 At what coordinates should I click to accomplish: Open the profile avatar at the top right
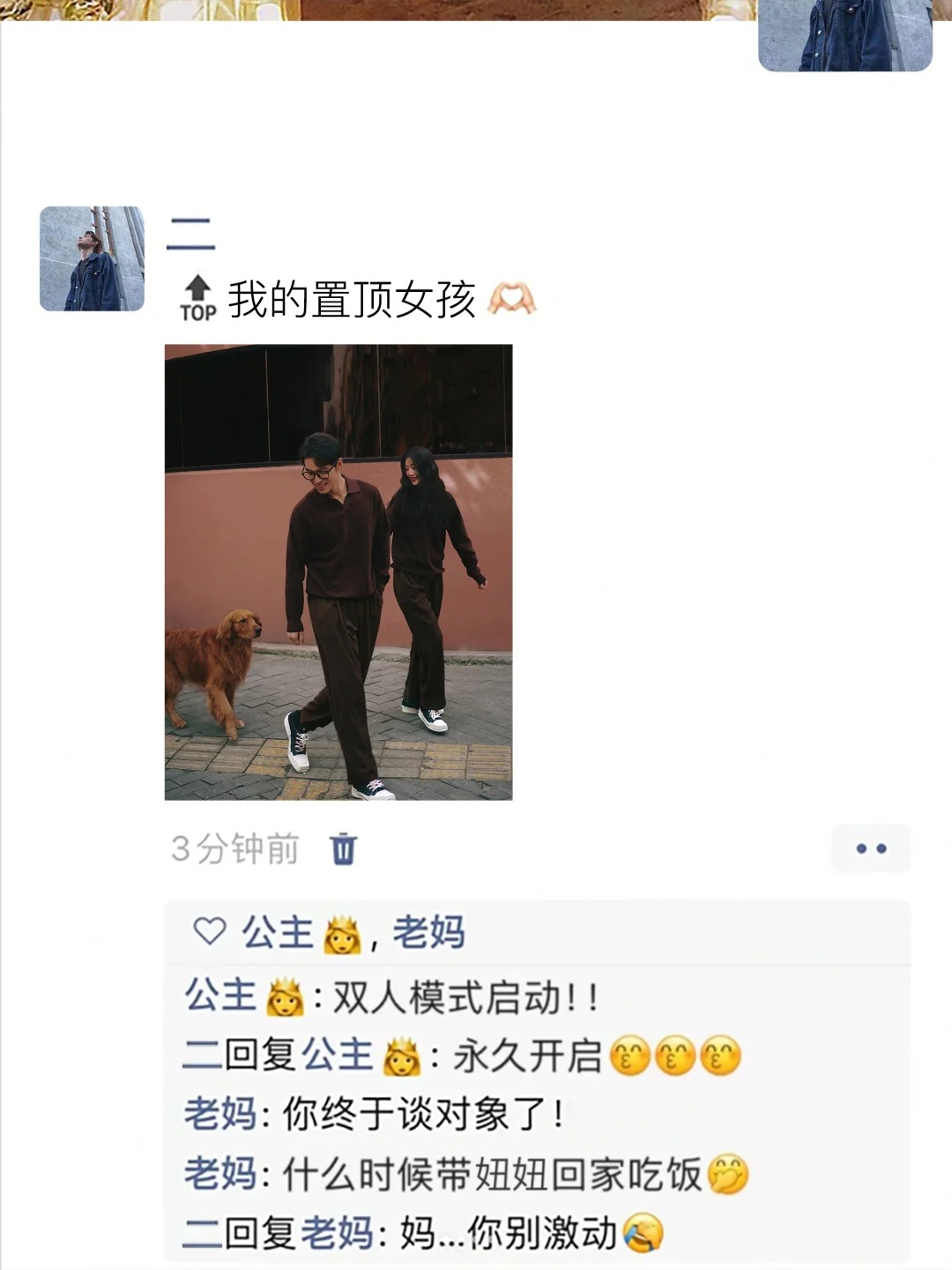coord(845,35)
